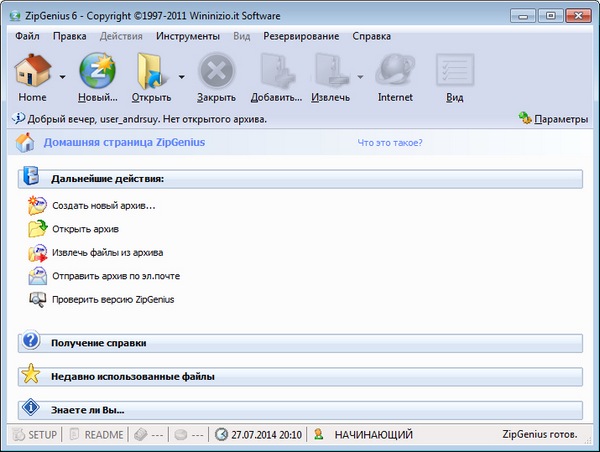Click the Internet toolbar icon
Image resolution: width=600 pixels, height=452 pixels.
(395, 71)
